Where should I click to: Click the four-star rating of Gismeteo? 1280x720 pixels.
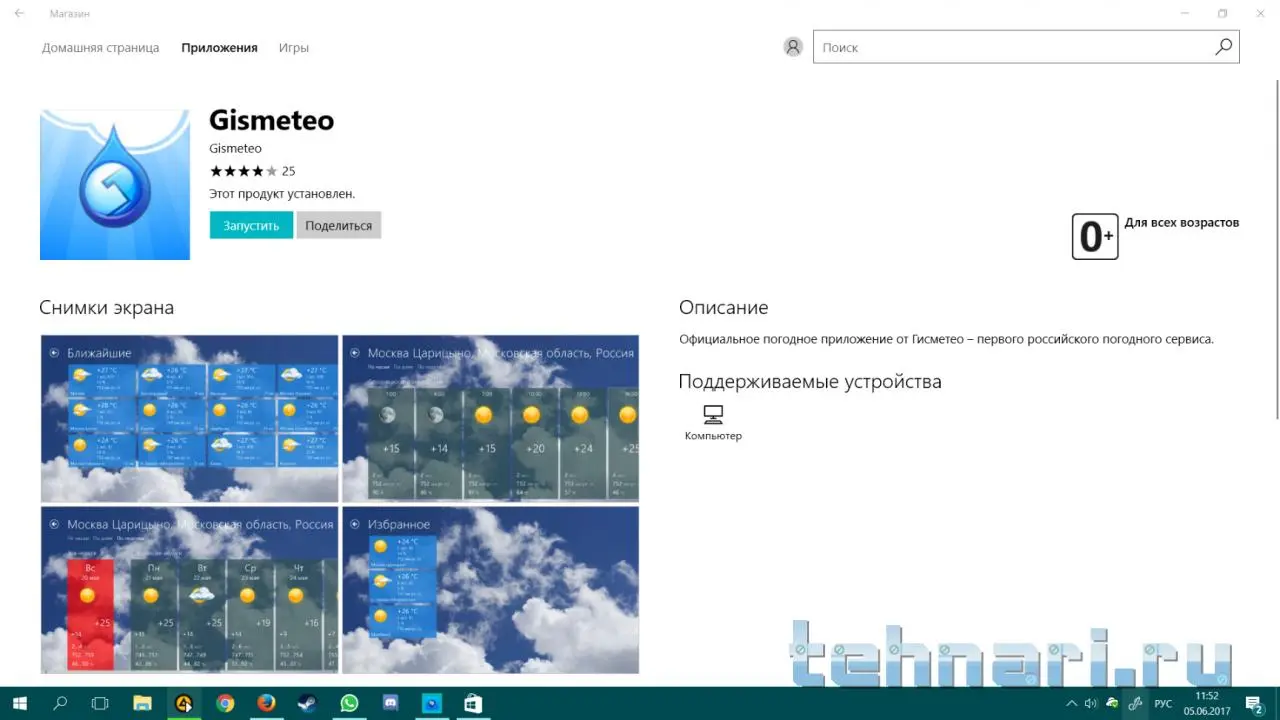click(243, 171)
